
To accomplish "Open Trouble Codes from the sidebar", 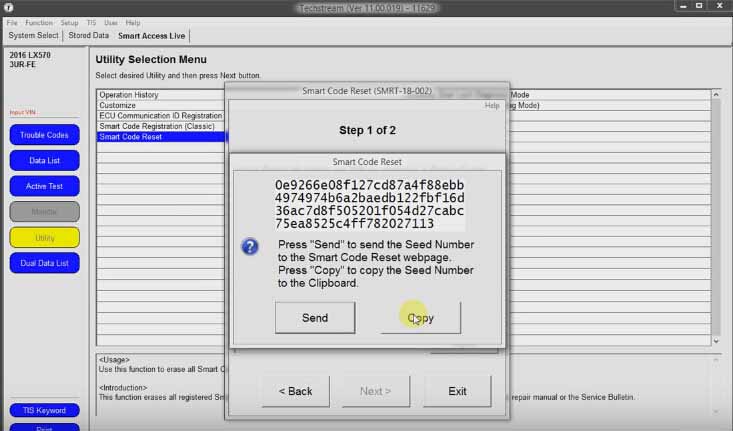I will tap(44, 135).
